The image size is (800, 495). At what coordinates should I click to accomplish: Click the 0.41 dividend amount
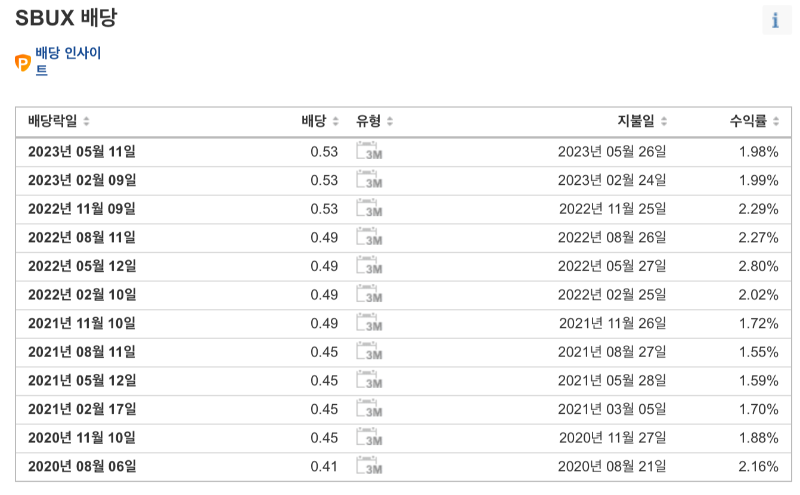click(324, 466)
